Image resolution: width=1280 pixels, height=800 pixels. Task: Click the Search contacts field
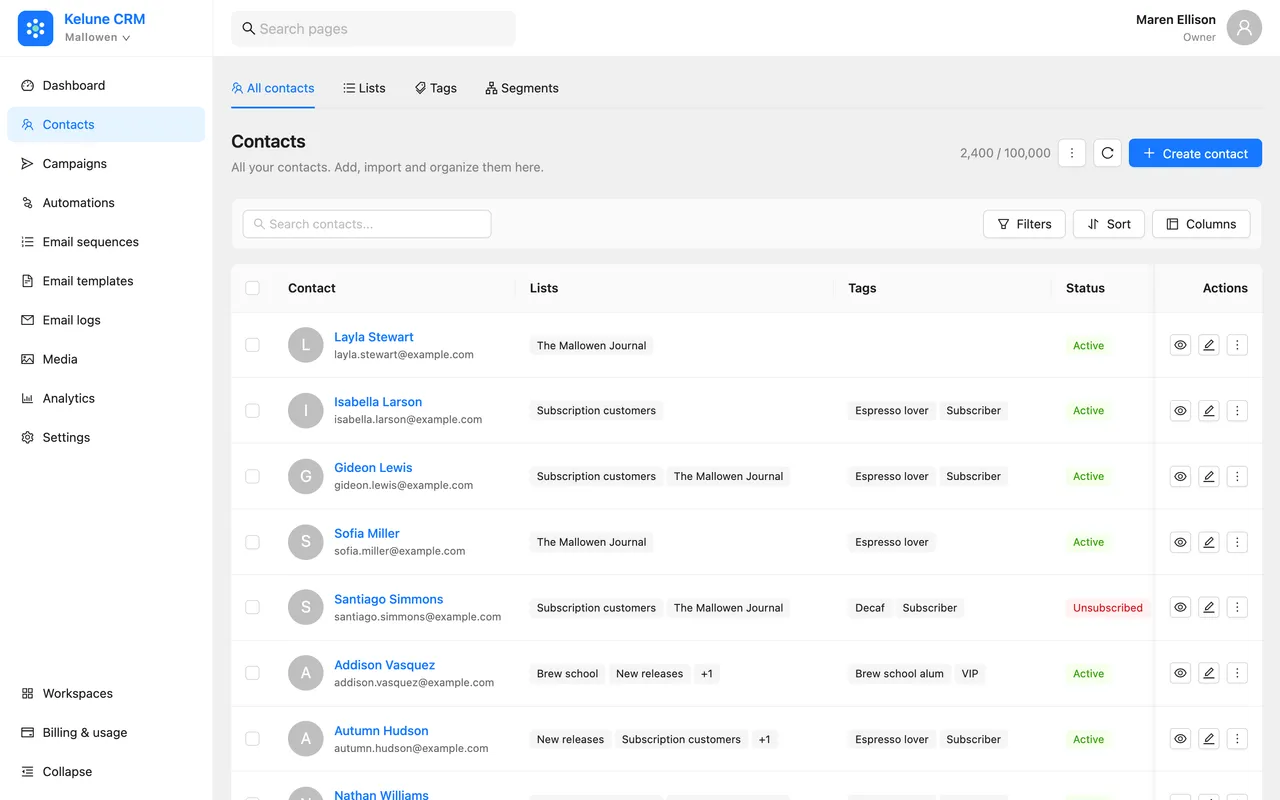367,224
